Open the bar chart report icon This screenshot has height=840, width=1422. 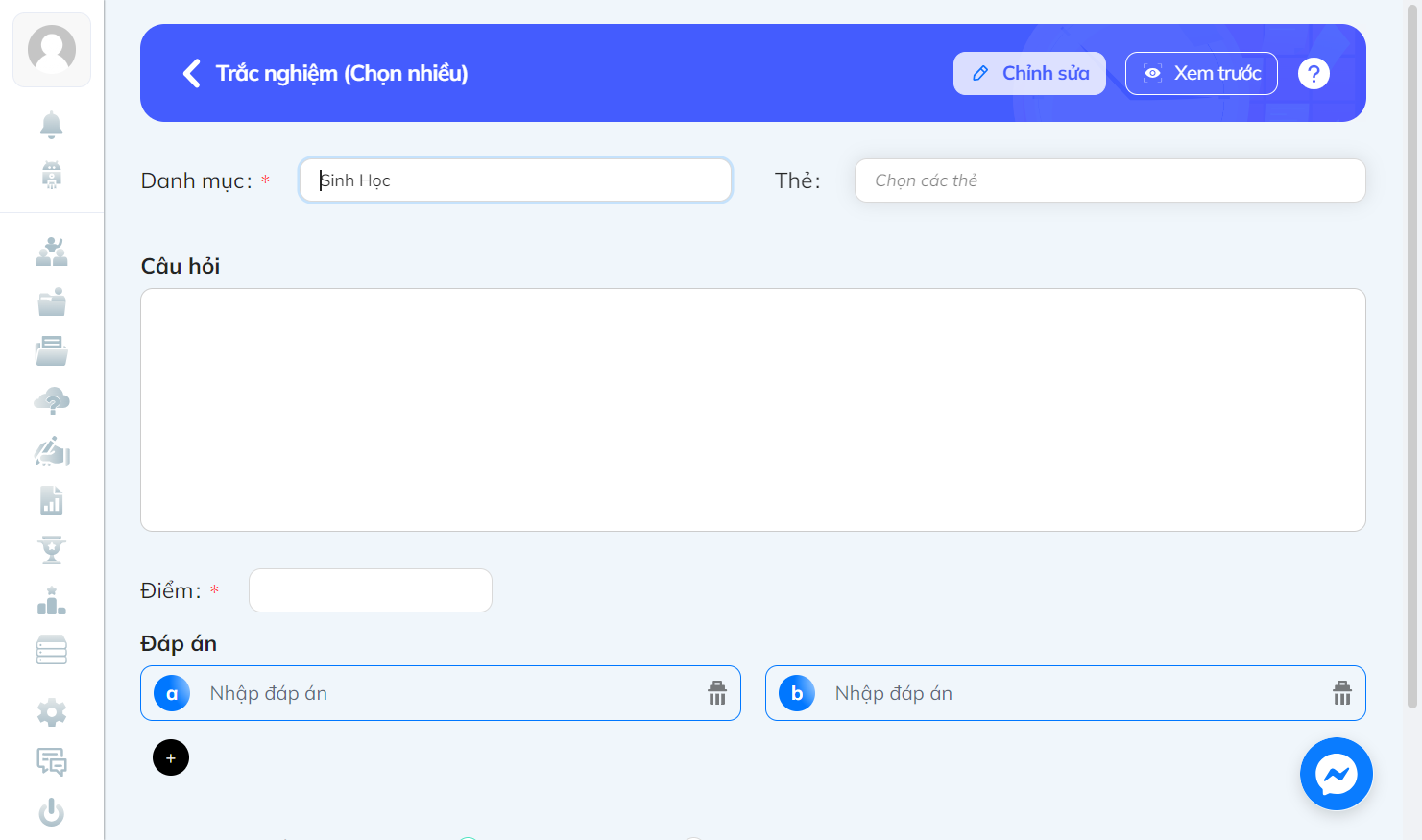point(52,500)
